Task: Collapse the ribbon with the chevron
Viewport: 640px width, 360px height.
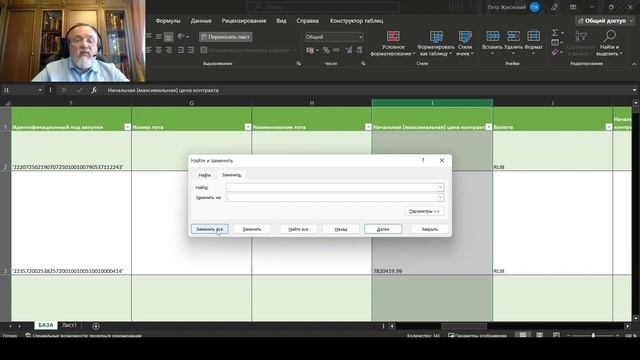Action: point(634,64)
